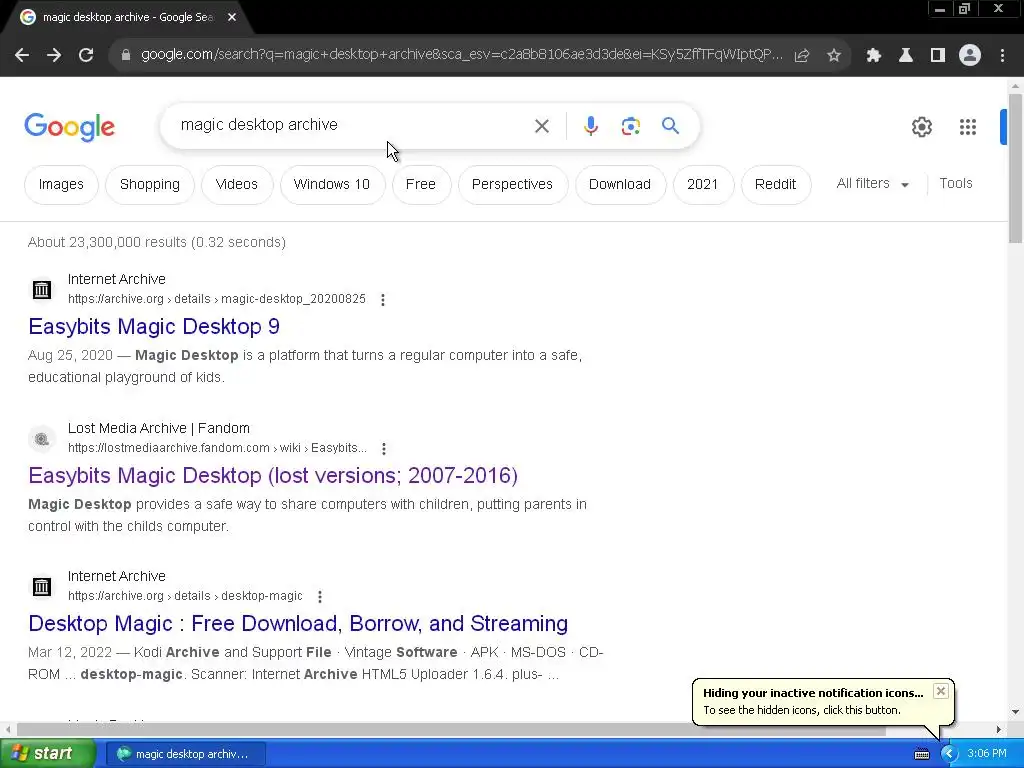Click the padlock site info icon
The height and width of the screenshot is (768, 1024).
126,56
